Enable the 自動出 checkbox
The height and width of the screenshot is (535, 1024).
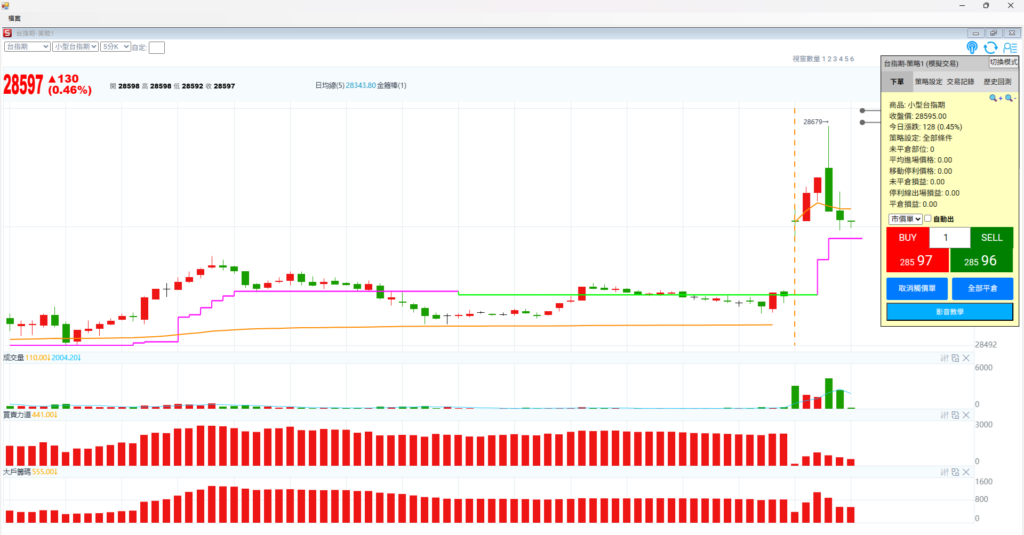coord(929,219)
